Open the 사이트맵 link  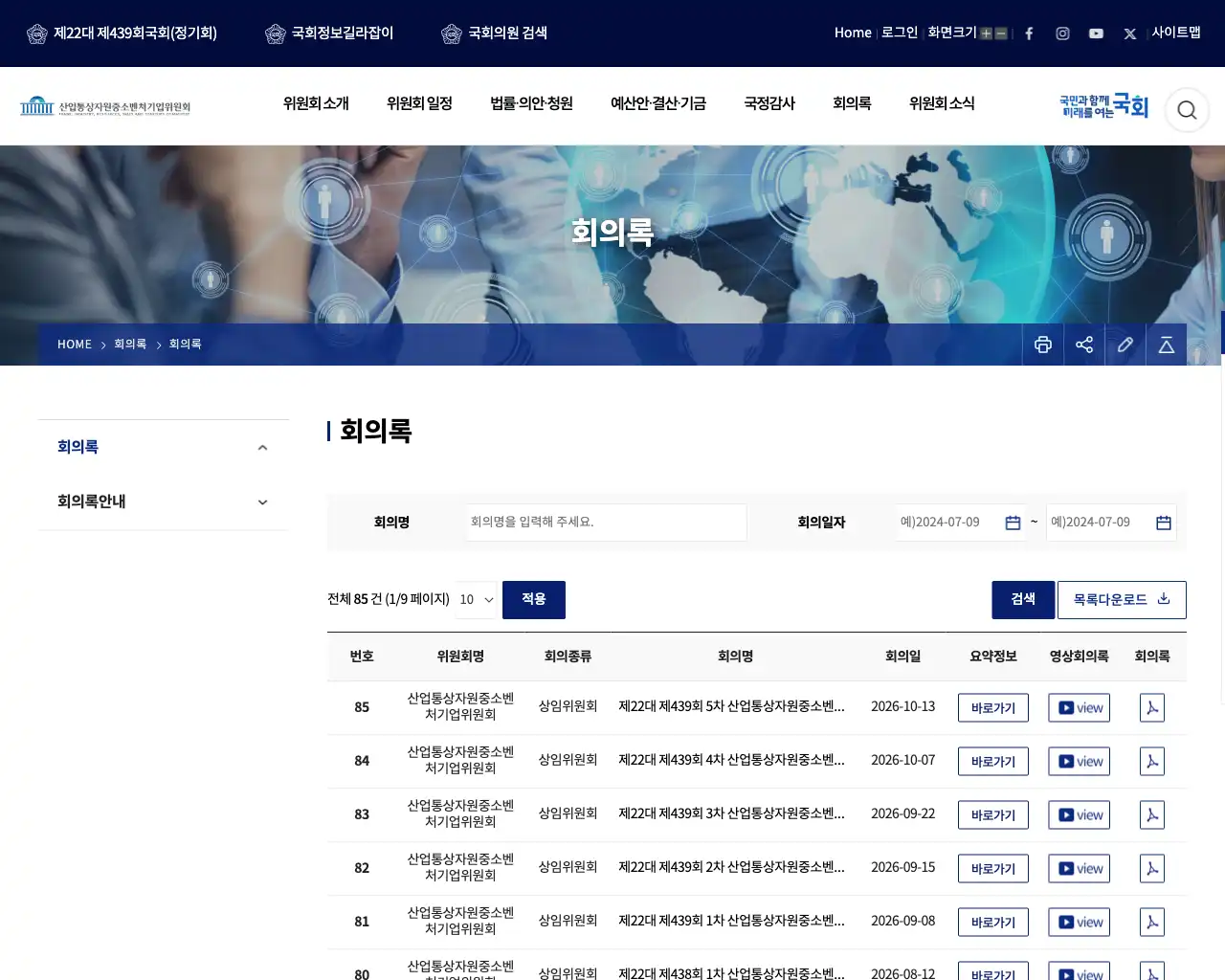tap(1176, 33)
